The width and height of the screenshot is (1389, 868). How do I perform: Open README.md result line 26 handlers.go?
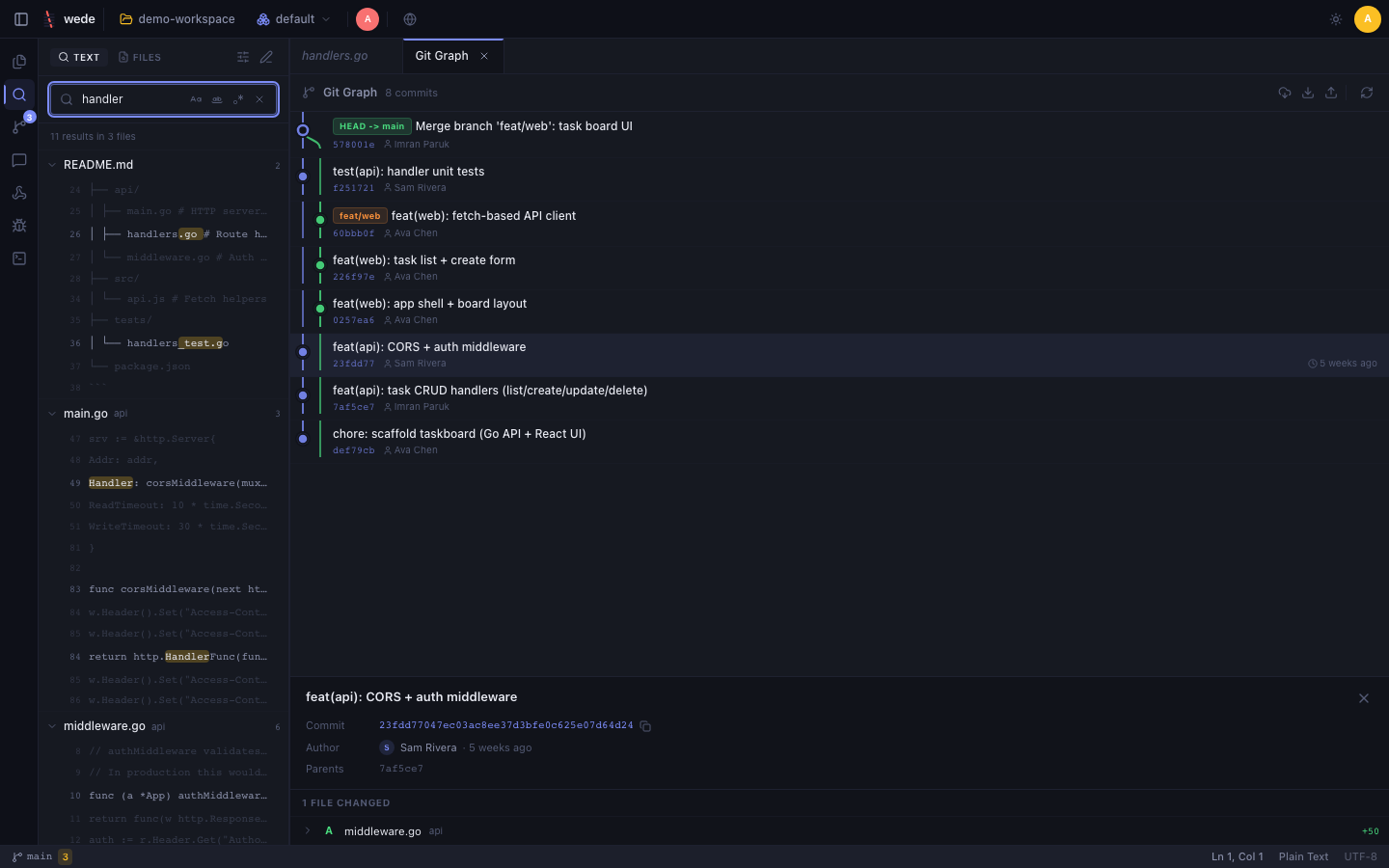pyautogui.click(x=164, y=234)
